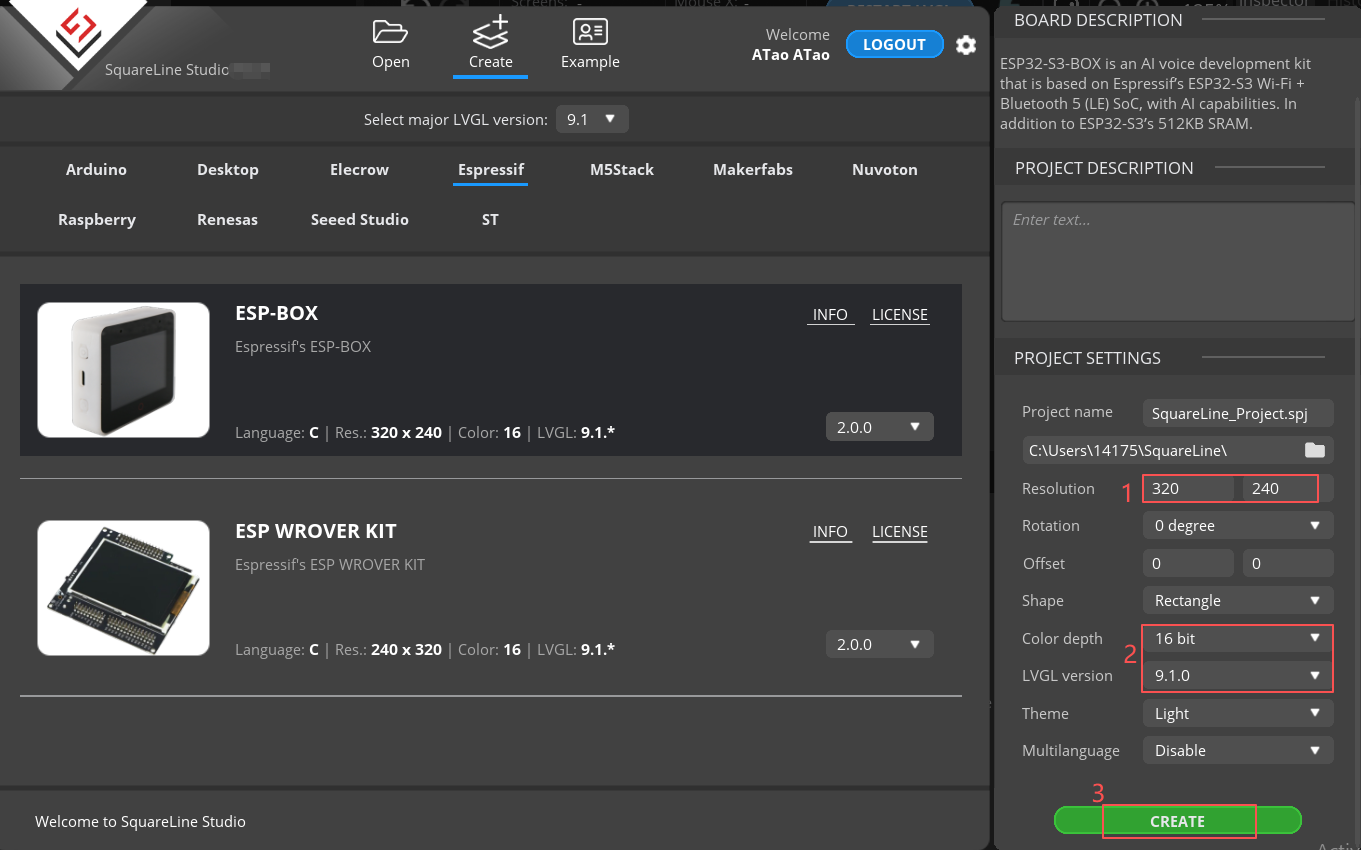The image size is (1361, 850).
Task: Select the ESP WROVER KIT board thumbnail
Action: point(123,588)
